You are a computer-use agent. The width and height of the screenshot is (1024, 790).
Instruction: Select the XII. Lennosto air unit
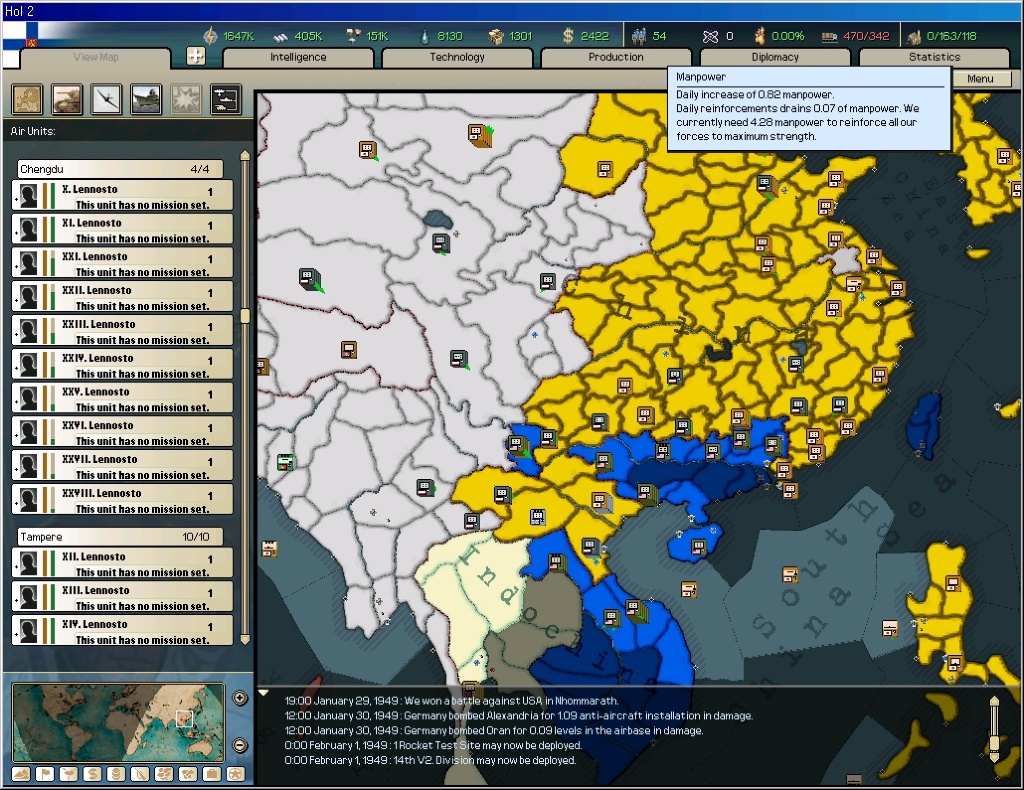(122, 563)
